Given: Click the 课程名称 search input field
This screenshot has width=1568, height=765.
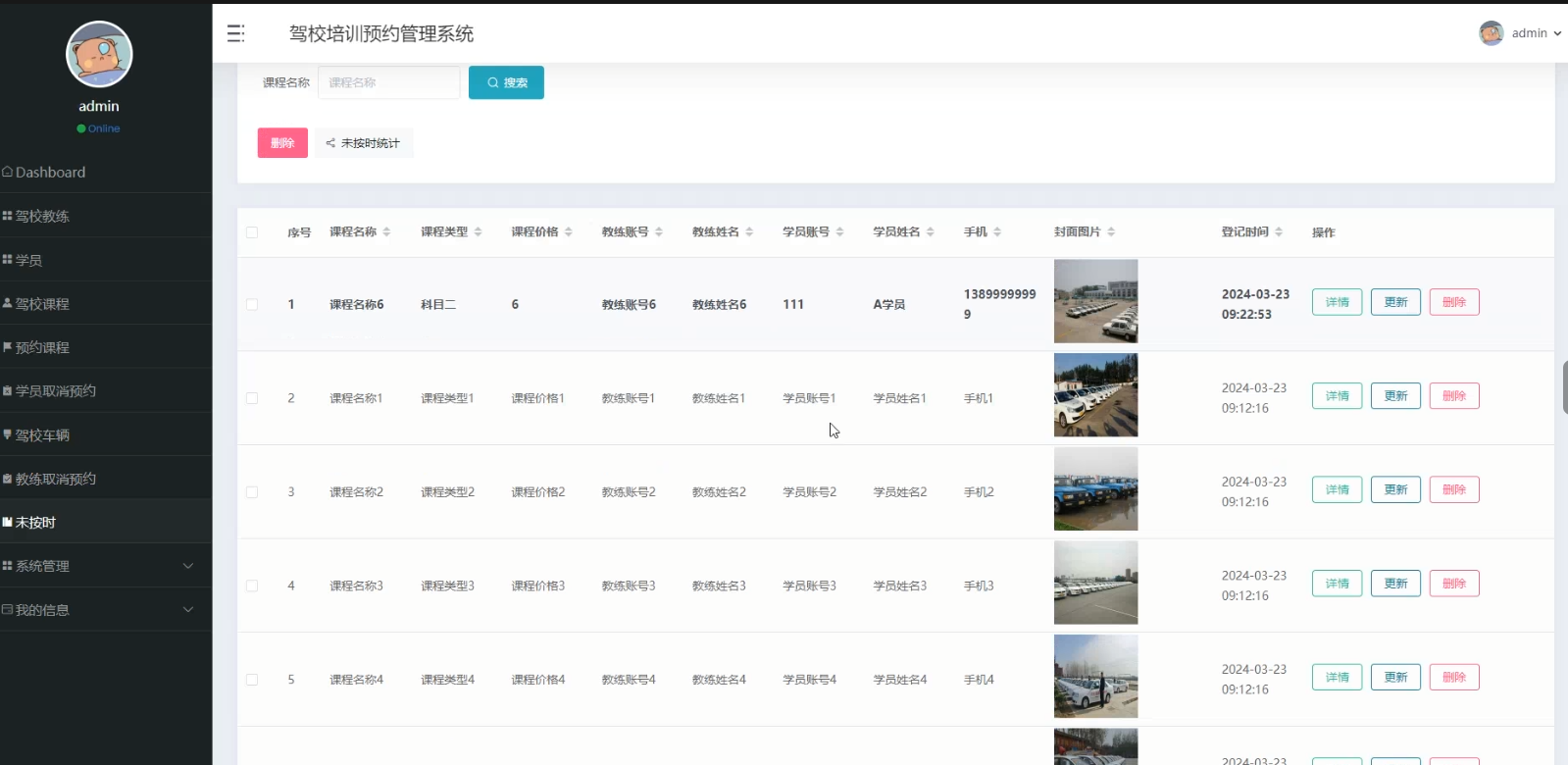Looking at the screenshot, I should tap(389, 82).
